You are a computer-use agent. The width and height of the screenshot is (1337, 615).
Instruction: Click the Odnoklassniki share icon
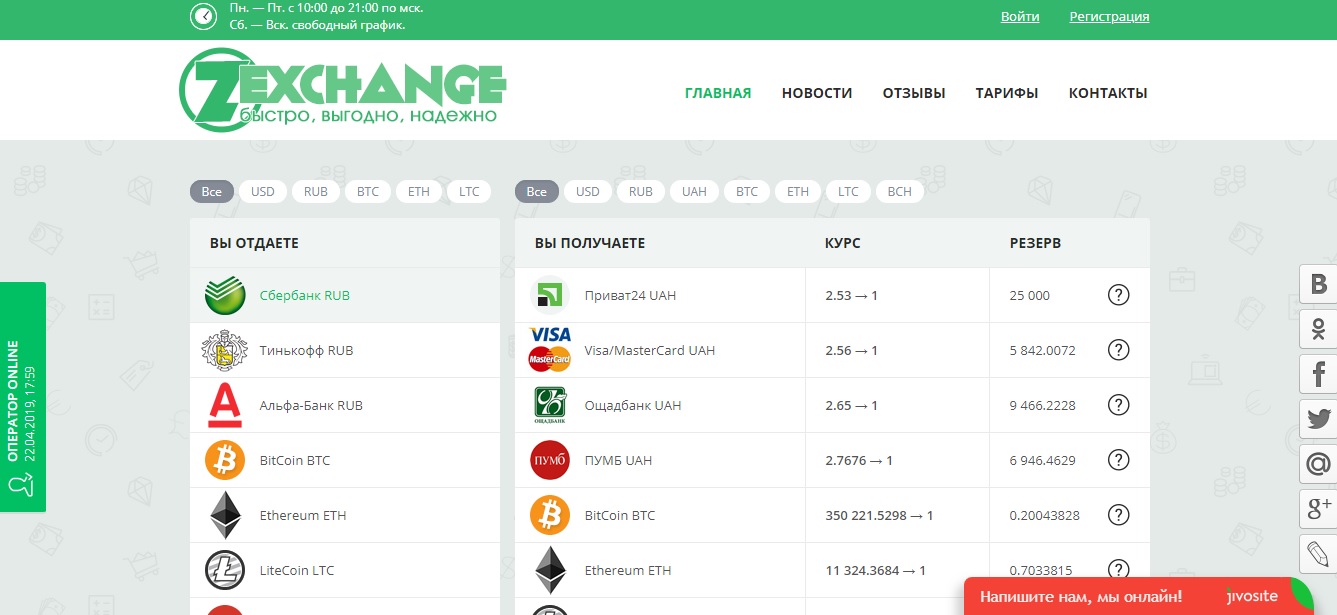click(x=1318, y=329)
